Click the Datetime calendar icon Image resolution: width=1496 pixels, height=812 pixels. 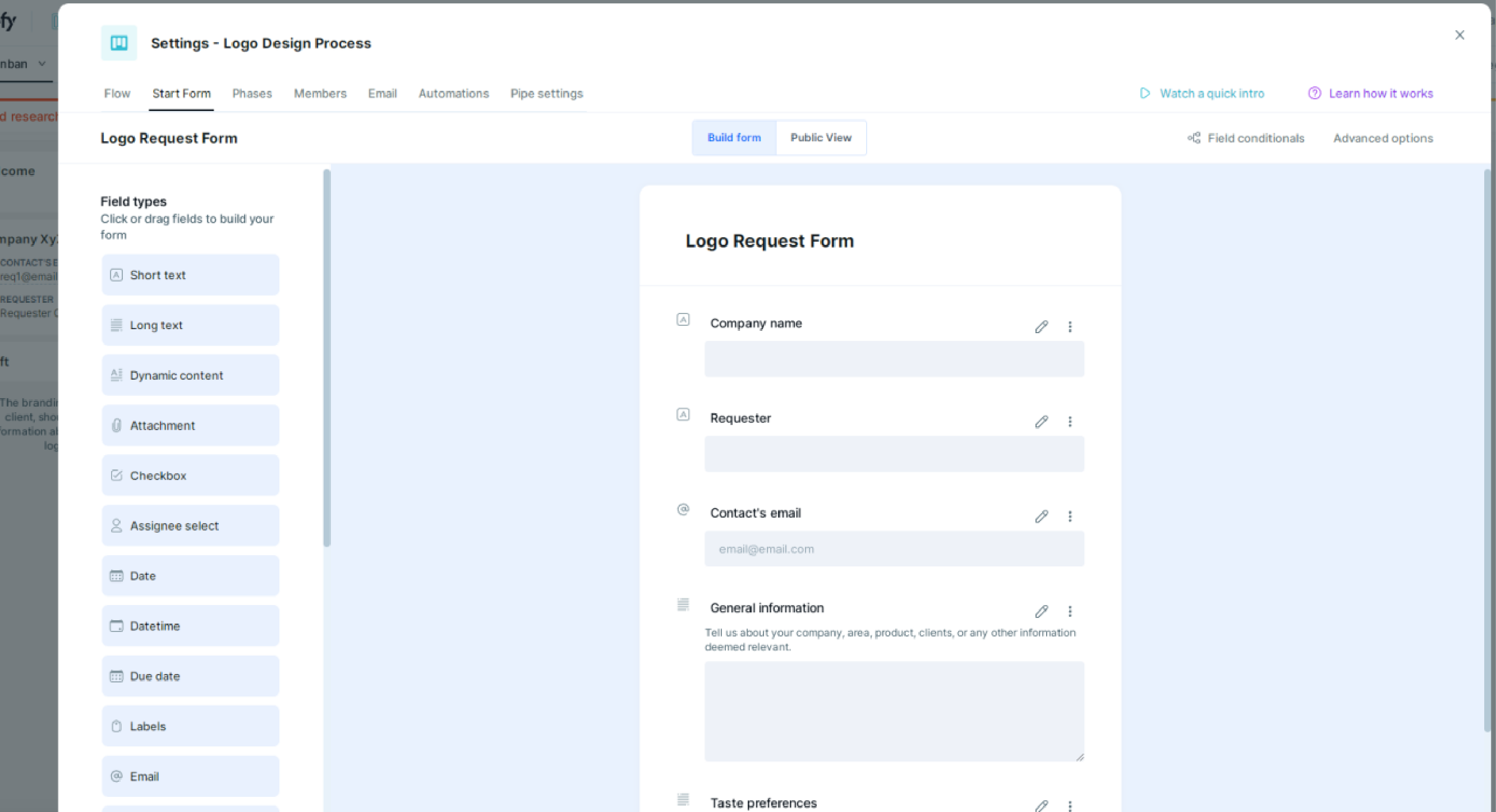(x=116, y=626)
